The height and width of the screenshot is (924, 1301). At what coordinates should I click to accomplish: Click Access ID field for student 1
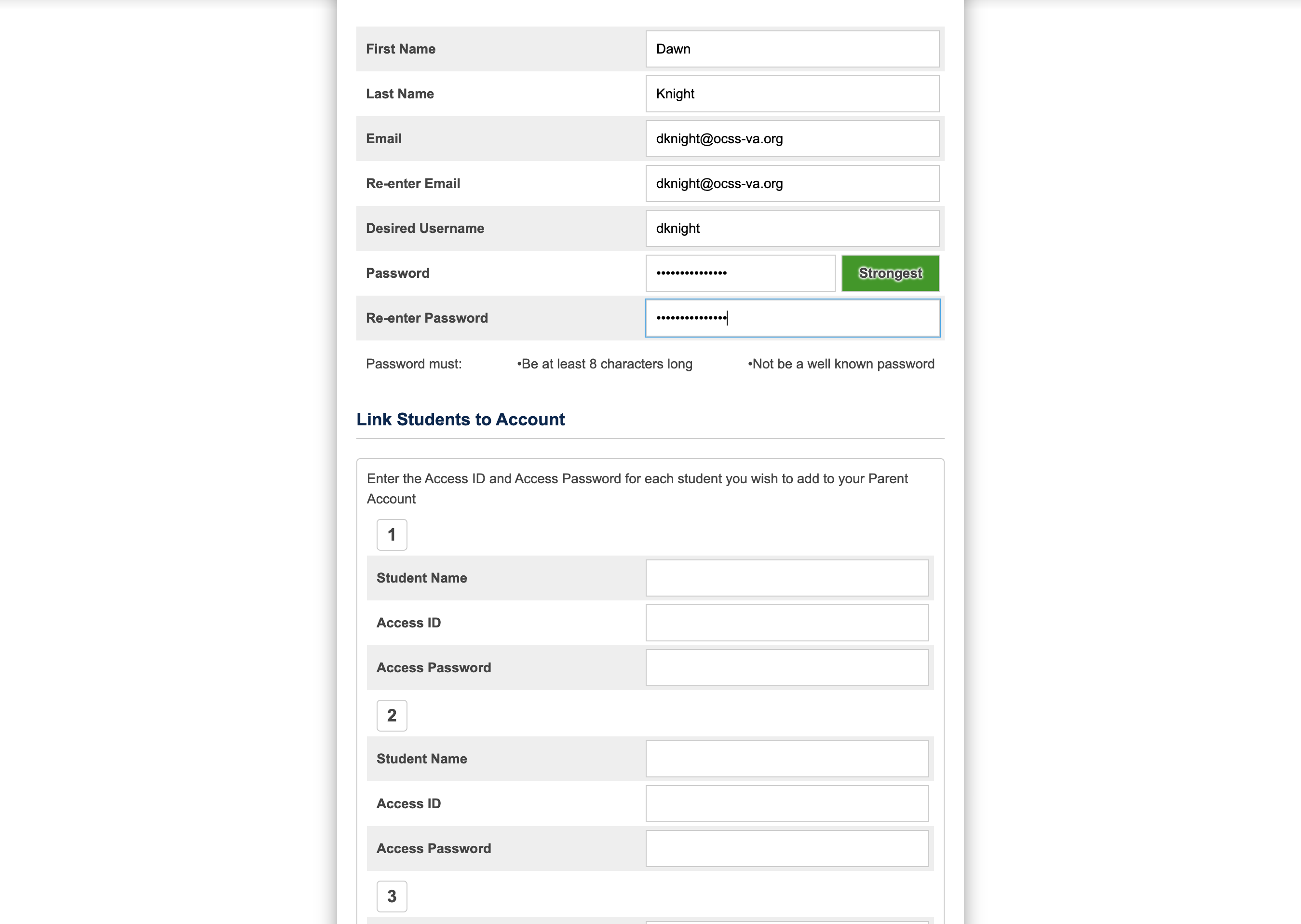point(787,623)
